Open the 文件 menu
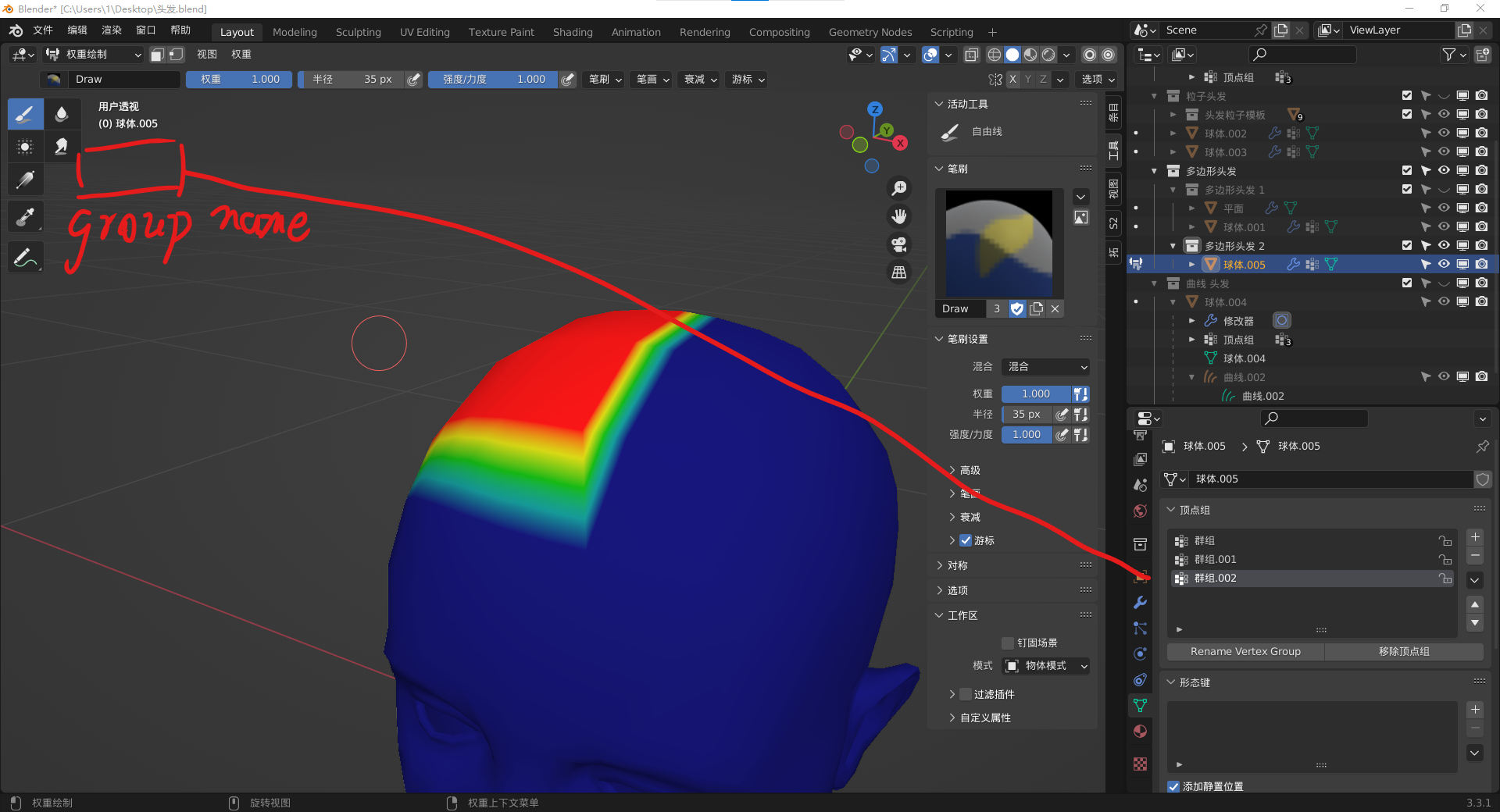 [x=43, y=30]
